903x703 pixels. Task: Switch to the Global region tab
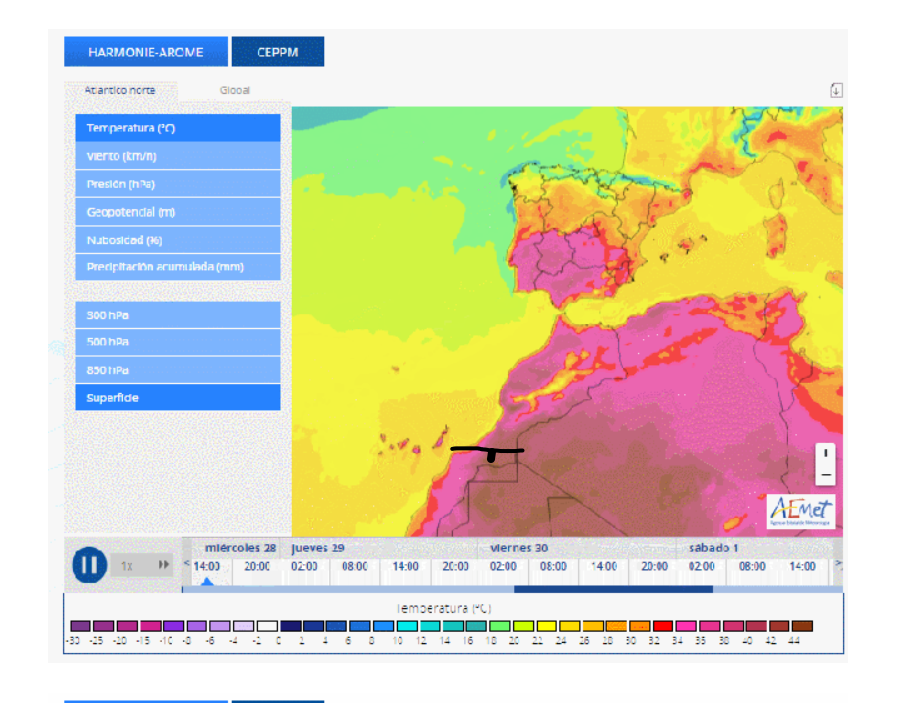tap(235, 90)
